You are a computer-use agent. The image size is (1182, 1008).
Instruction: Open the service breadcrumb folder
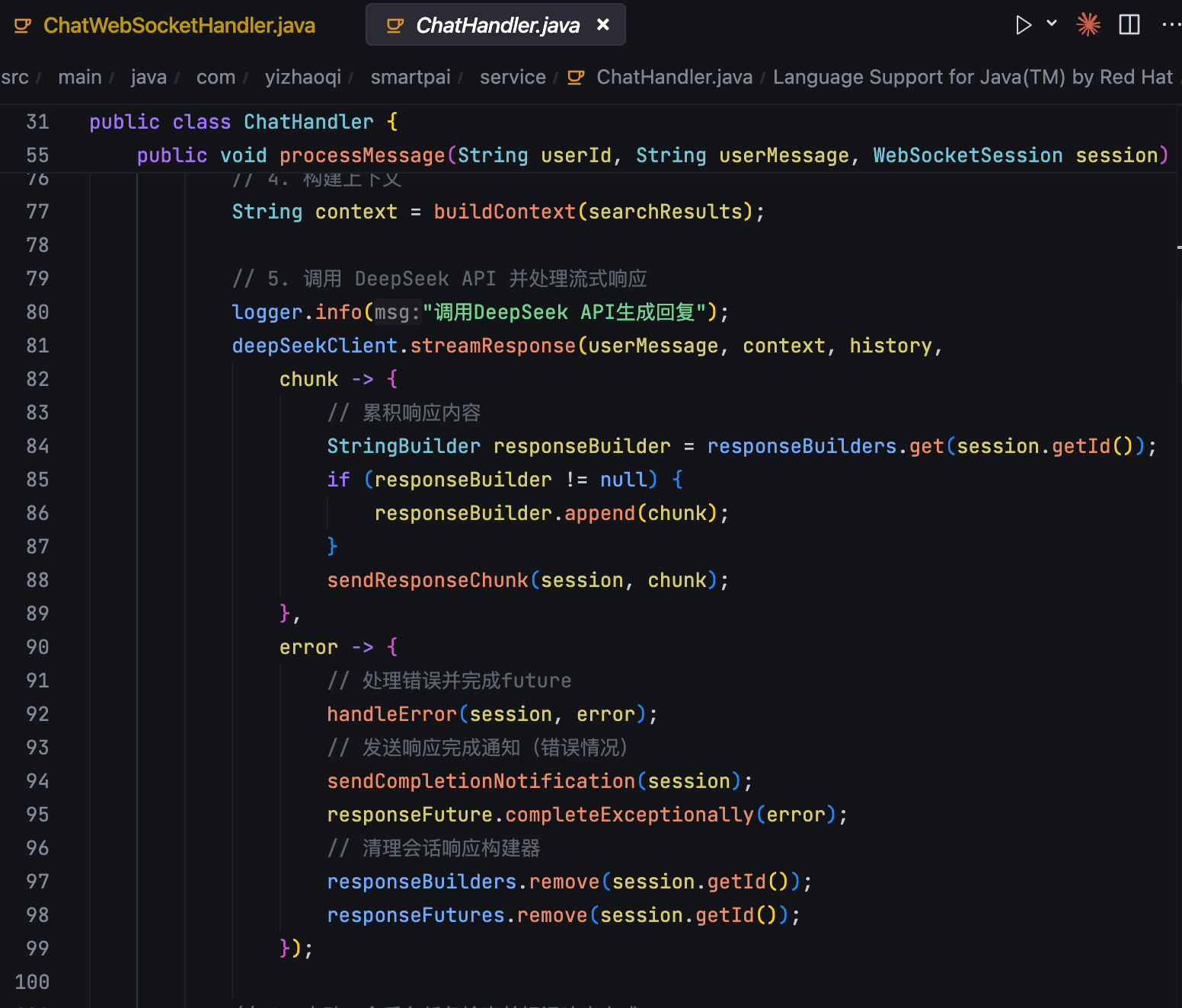tap(513, 77)
